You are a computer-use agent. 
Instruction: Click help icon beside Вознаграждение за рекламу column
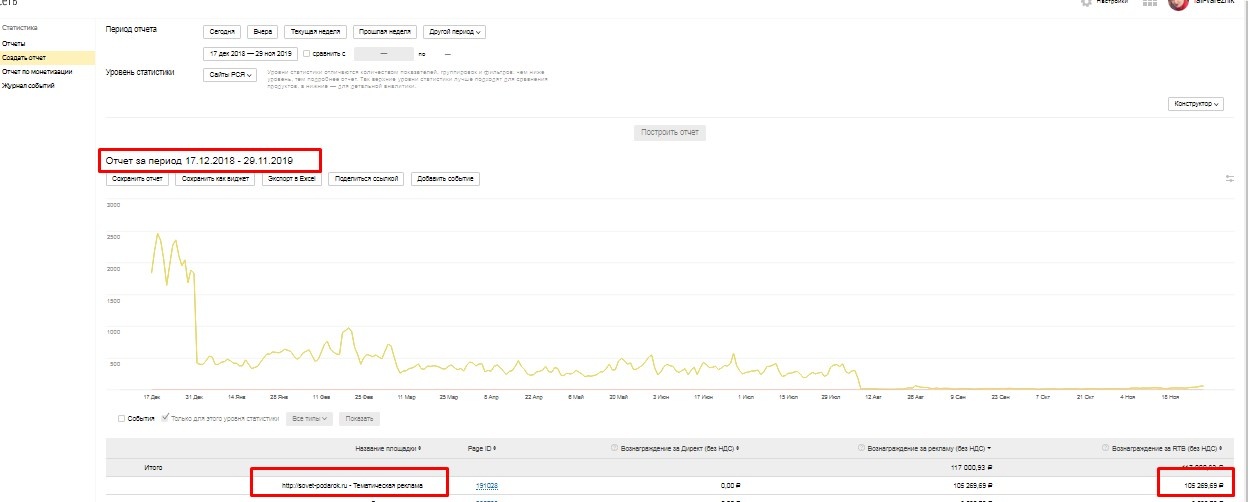pyautogui.click(x=862, y=448)
